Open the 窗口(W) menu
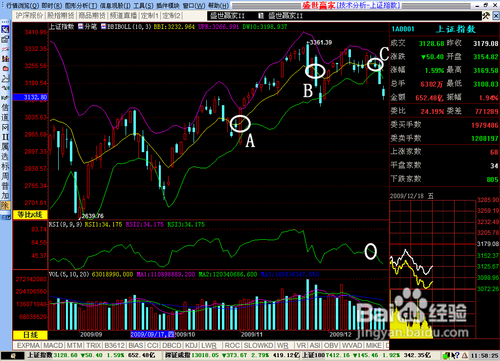The width and height of the screenshot is (500, 361). tap(194, 6)
